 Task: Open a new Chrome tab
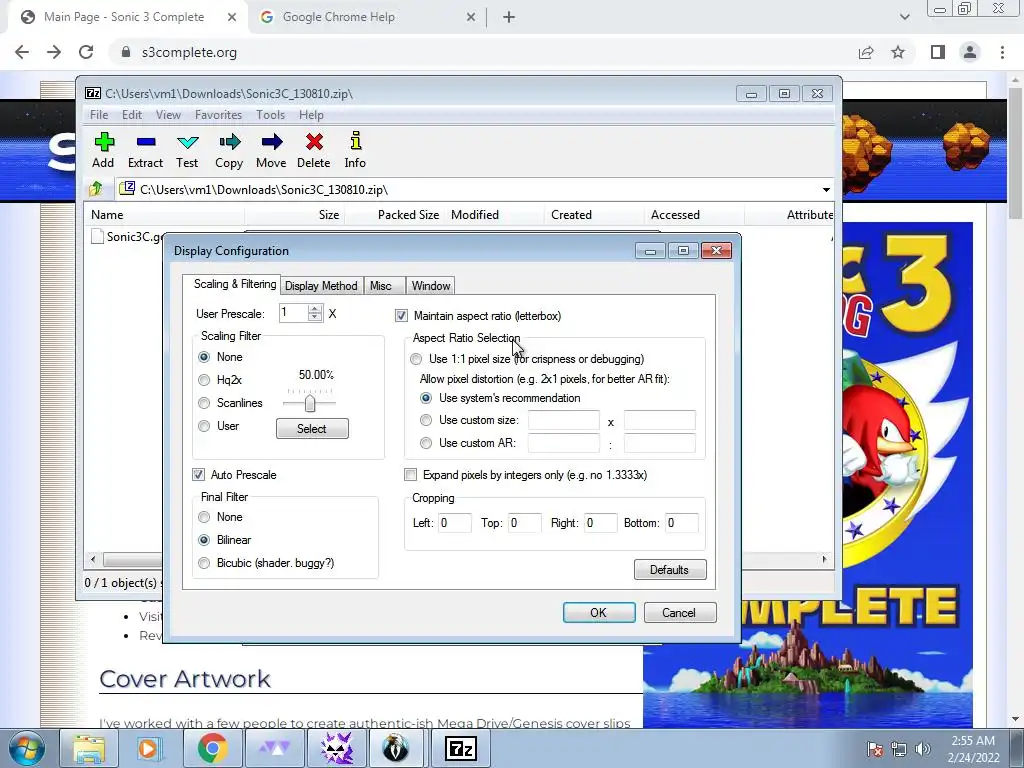tap(509, 17)
